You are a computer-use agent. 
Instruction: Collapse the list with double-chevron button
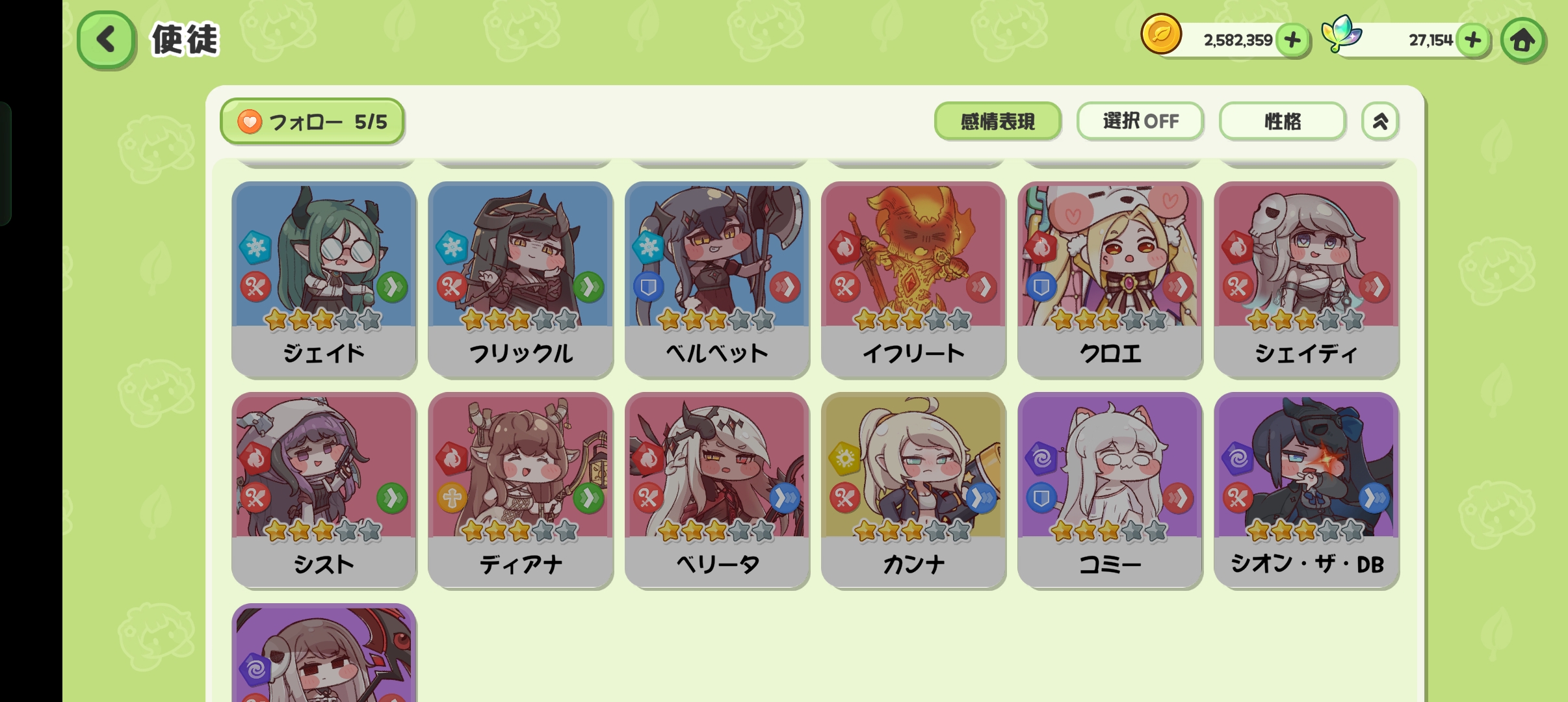[1380, 121]
